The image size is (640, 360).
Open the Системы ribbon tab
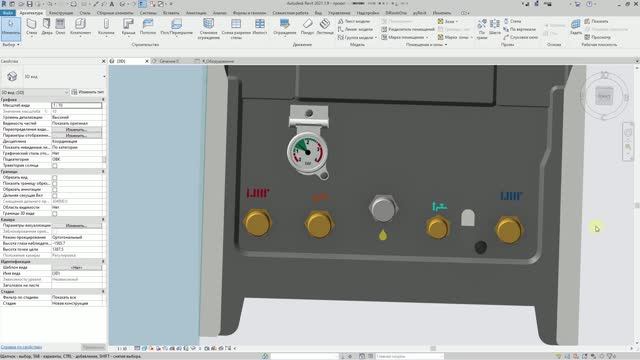click(x=148, y=13)
